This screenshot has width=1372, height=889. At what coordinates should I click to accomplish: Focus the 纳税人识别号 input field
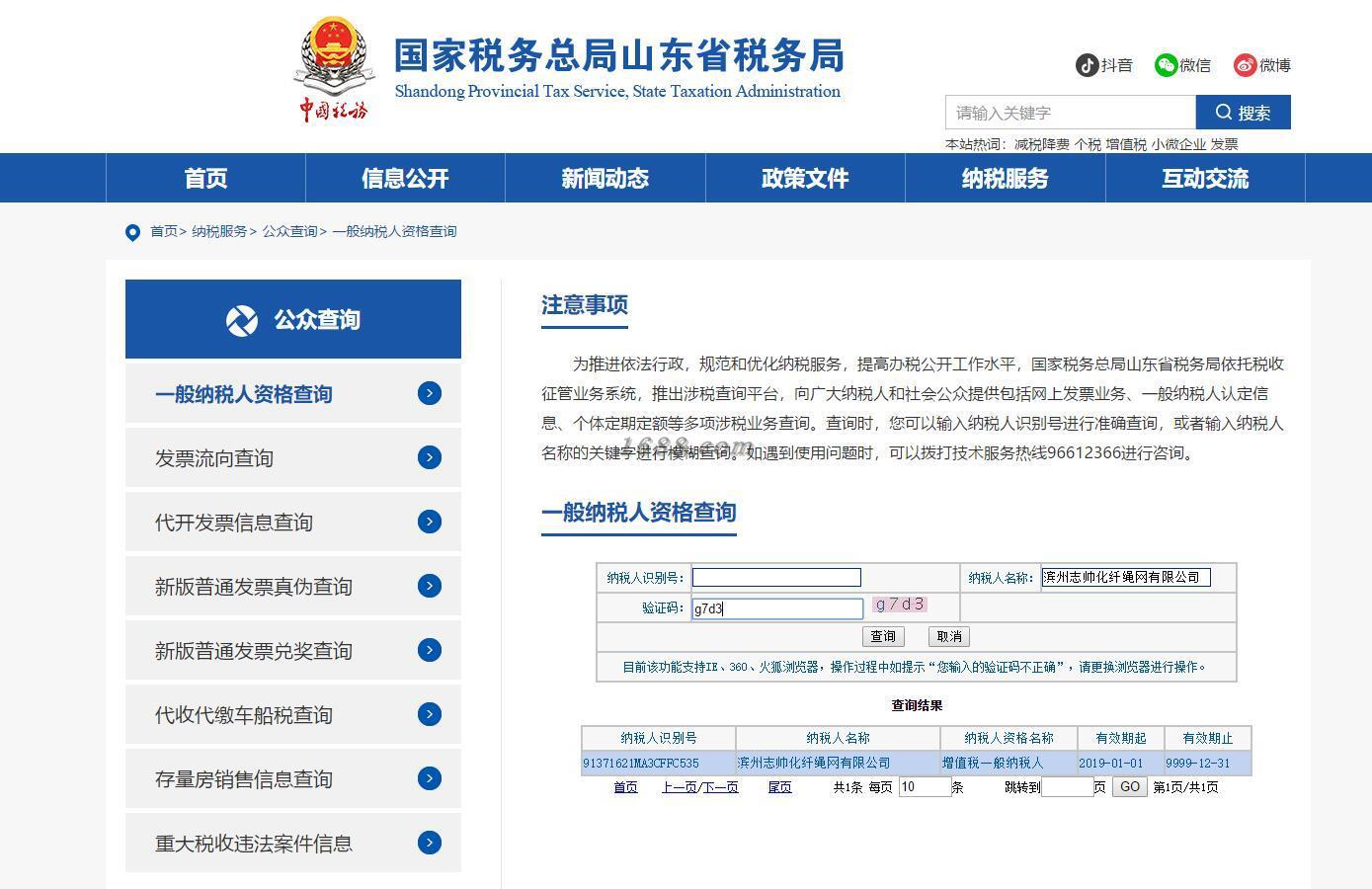coord(776,578)
